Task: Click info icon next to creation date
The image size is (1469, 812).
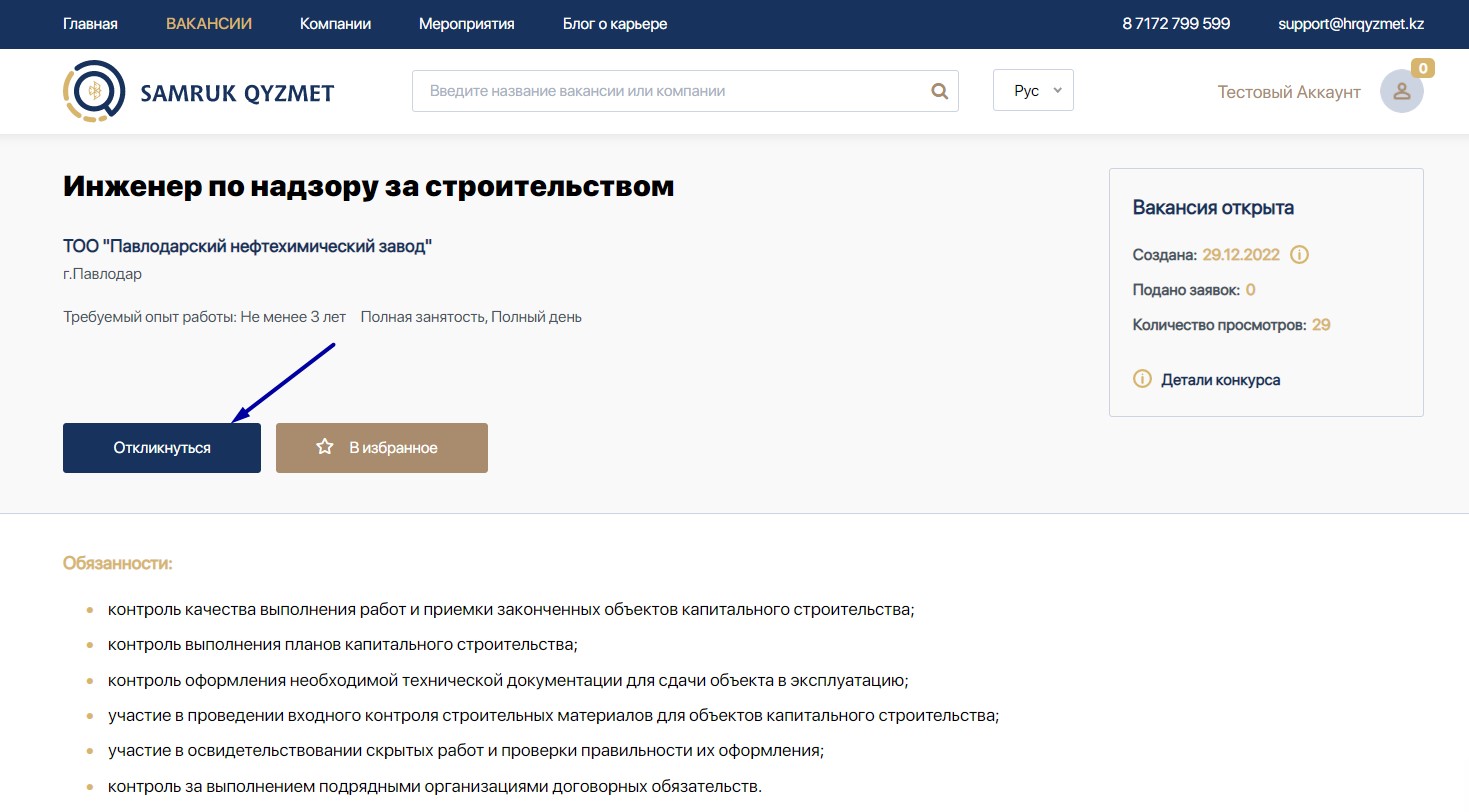Action: click(1299, 255)
